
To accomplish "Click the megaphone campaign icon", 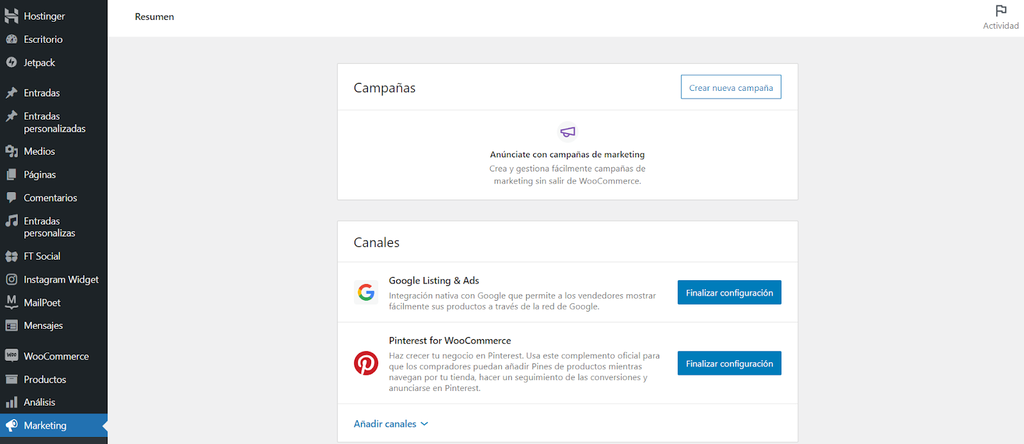I will tap(567, 132).
